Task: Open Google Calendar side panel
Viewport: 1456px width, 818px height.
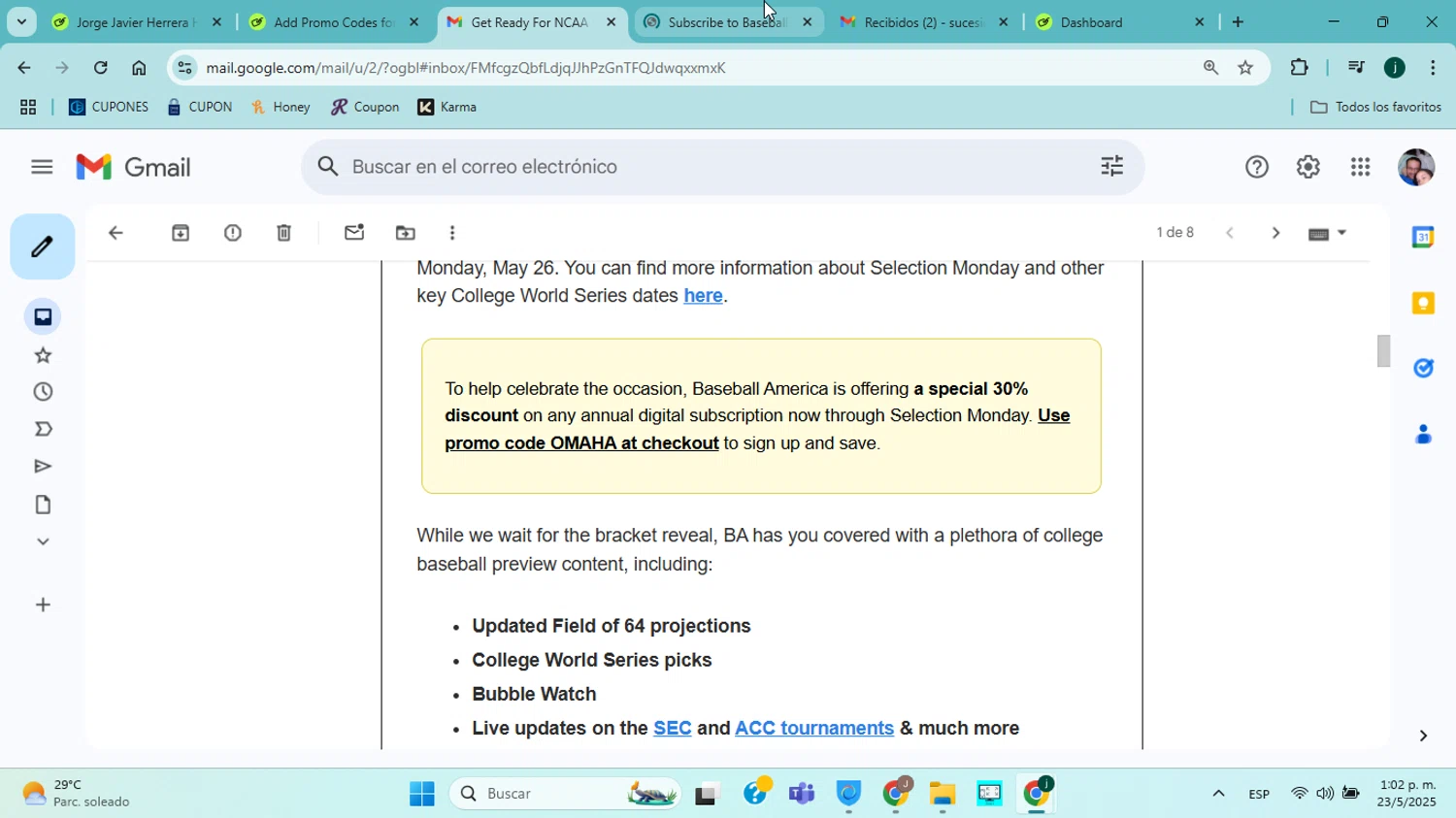Action: point(1423,237)
